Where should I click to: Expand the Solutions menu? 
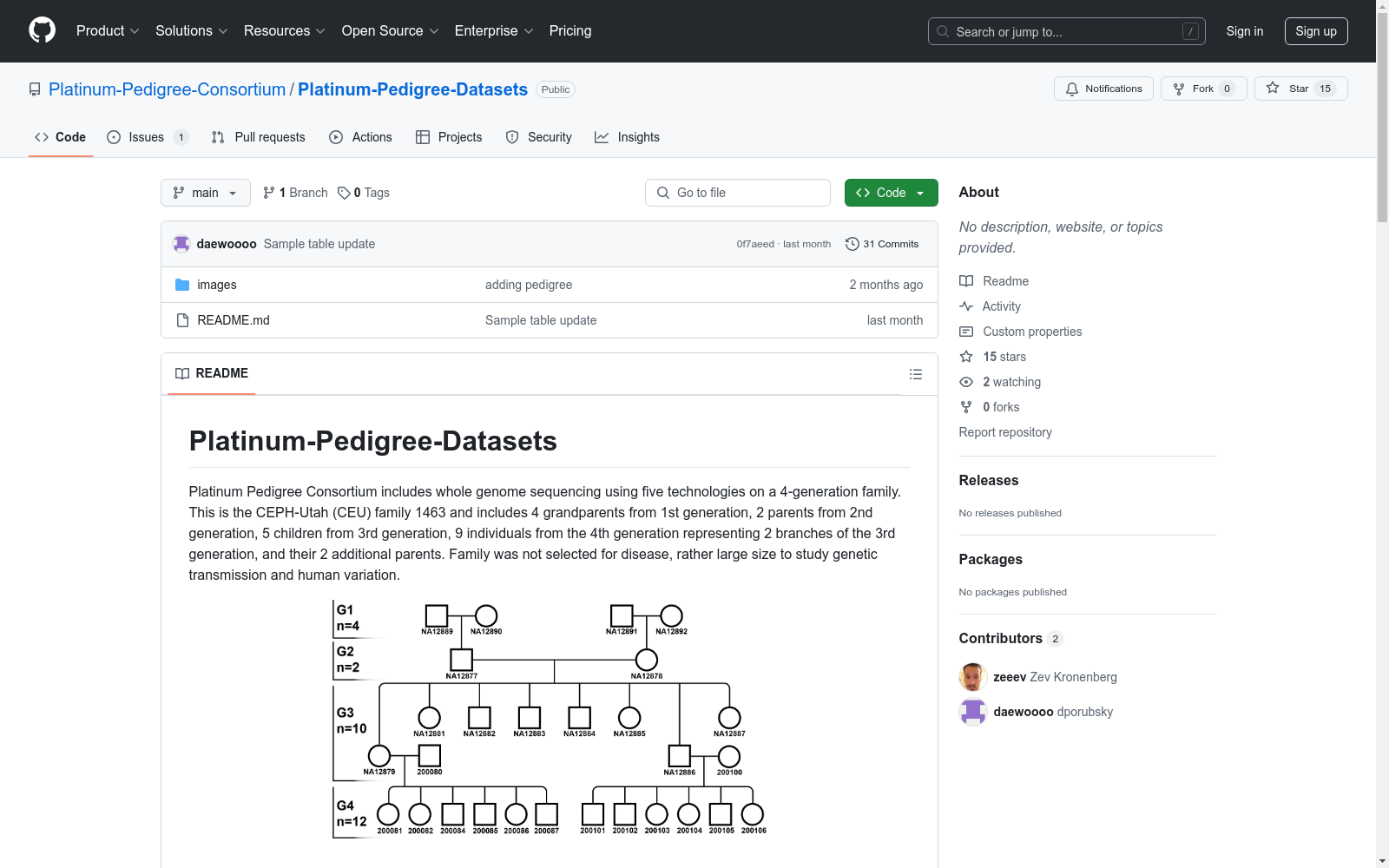(x=192, y=31)
